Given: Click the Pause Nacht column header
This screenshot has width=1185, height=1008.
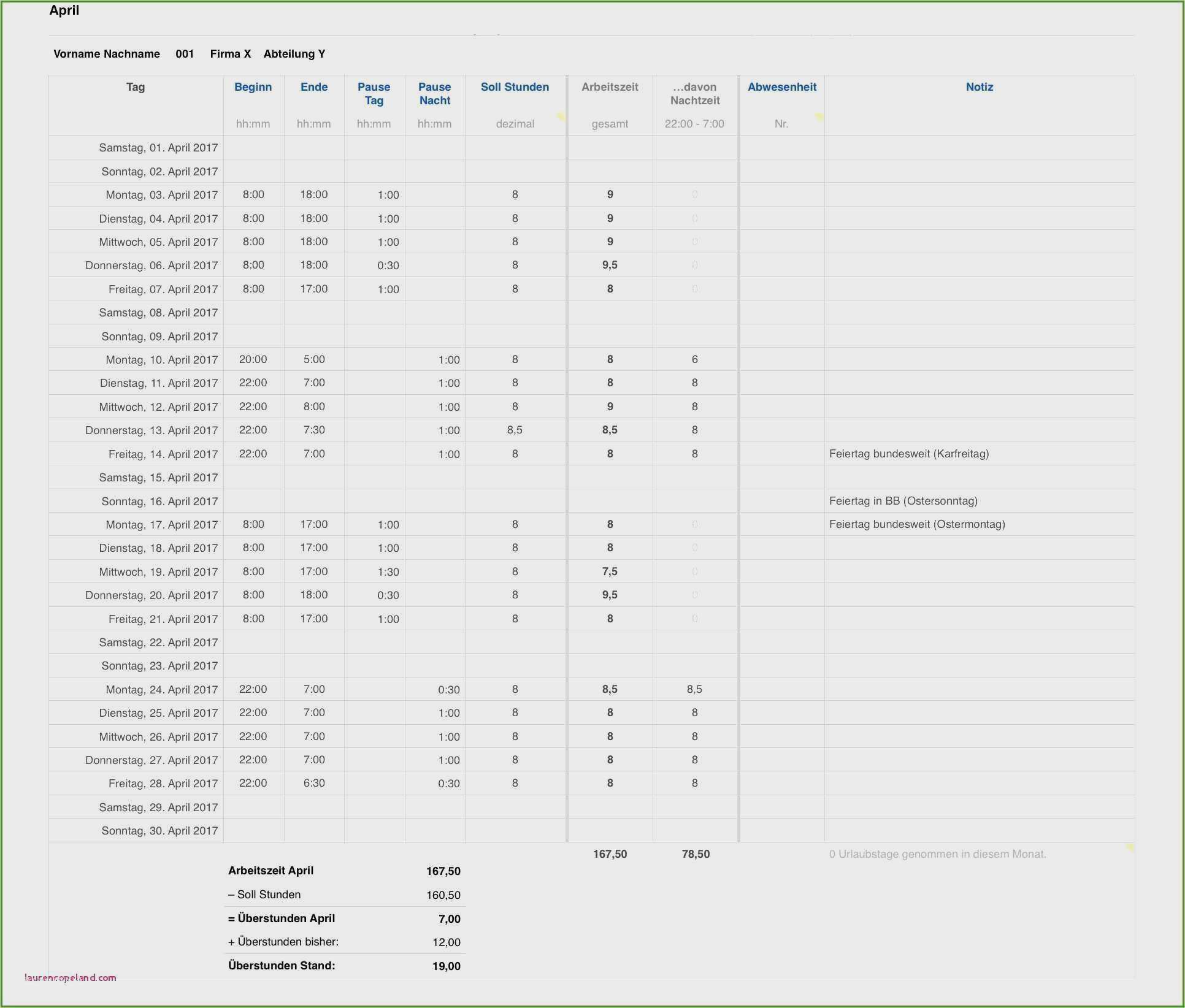Looking at the screenshot, I should tap(434, 94).
